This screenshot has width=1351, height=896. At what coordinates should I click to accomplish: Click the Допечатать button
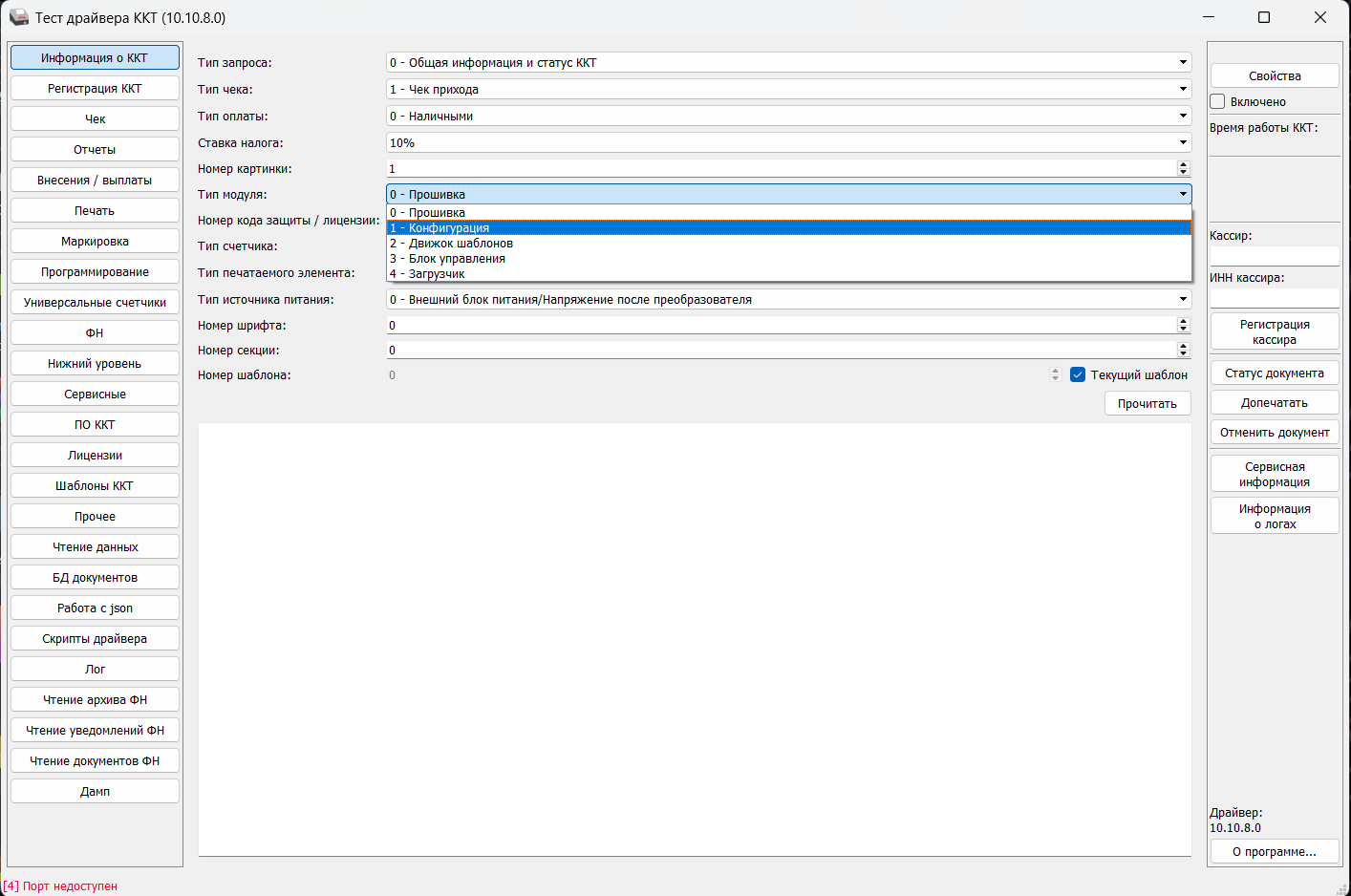(x=1275, y=402)
